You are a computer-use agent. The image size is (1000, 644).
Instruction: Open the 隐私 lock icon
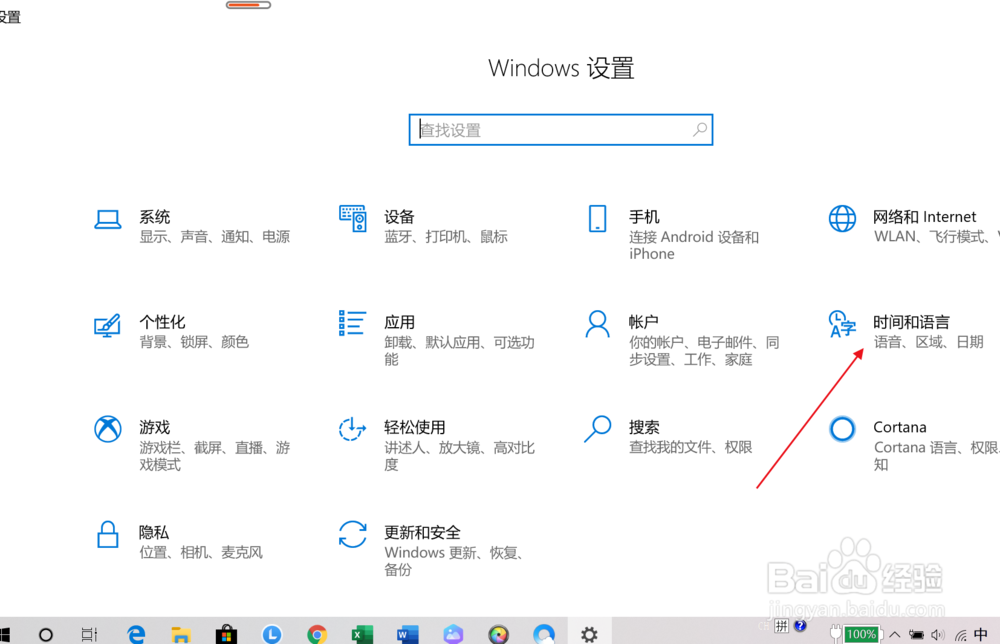[x=107, y=534]
